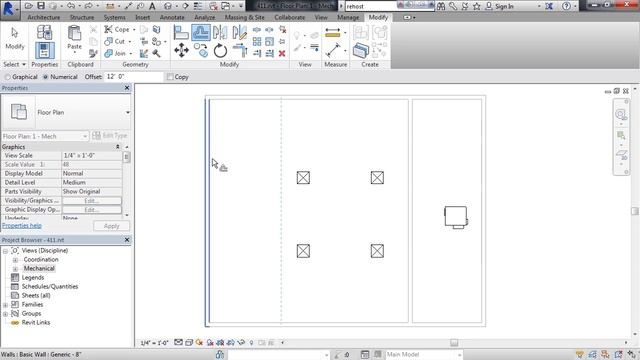Click the Paste clipboard icon
The height and width of the screenshot is (360, 640).
point(74,34)
